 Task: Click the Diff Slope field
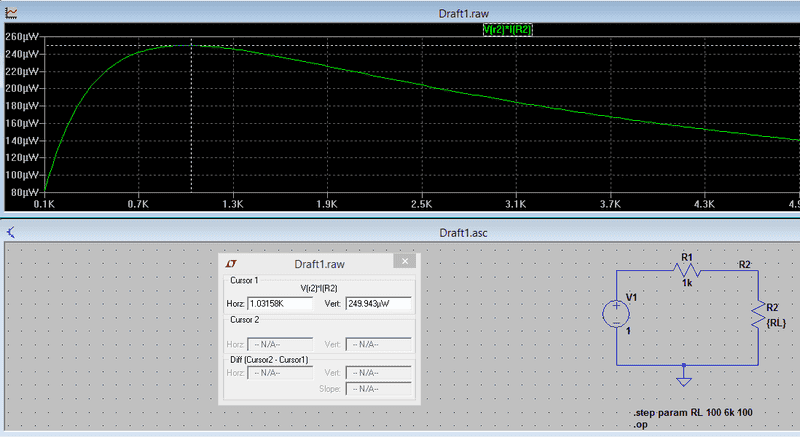pyautogui.click(x=378, y=388)
